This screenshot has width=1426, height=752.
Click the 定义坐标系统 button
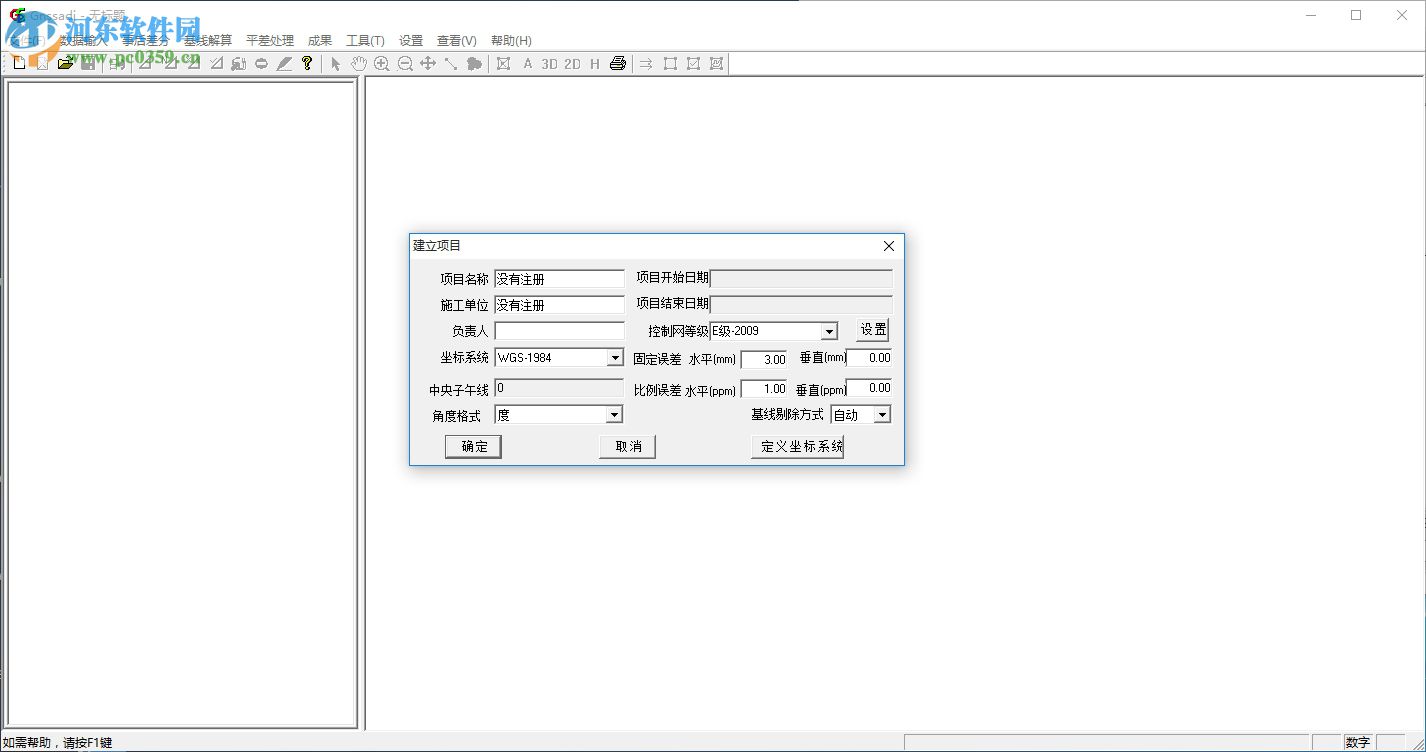[797, 447]
